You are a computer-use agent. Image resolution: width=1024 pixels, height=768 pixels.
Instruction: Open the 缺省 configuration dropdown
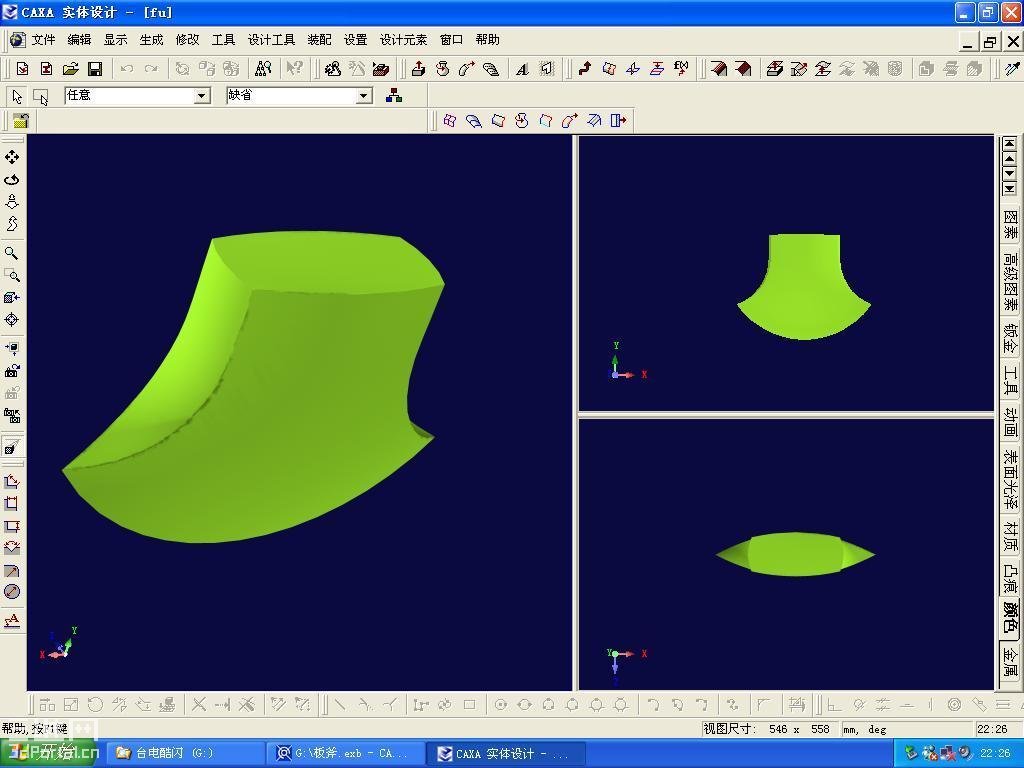click(x=364, y=96)
